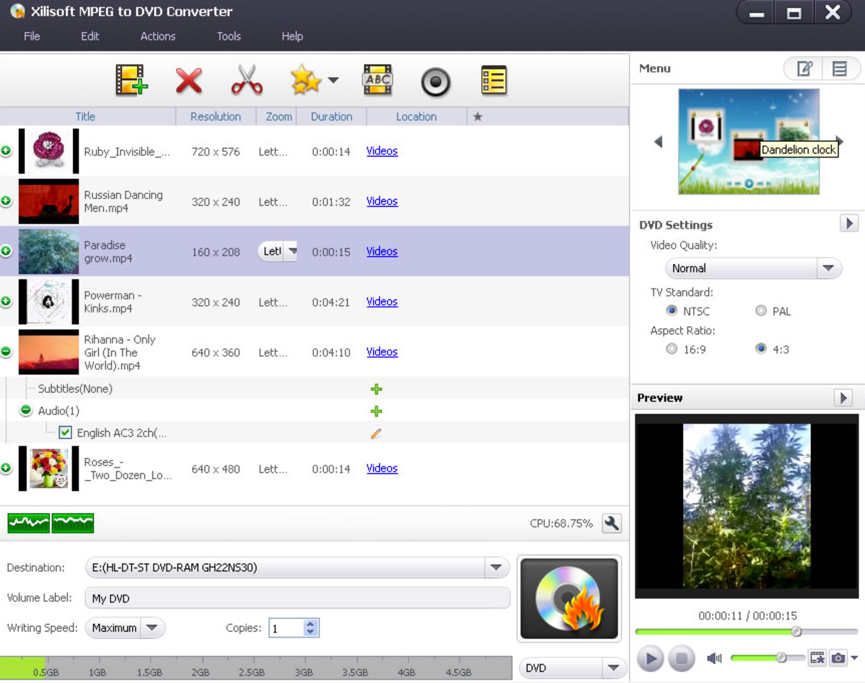This screenshot has width=865, height=683.
Task: Mute the preview volume speaker
Action: 714,658
